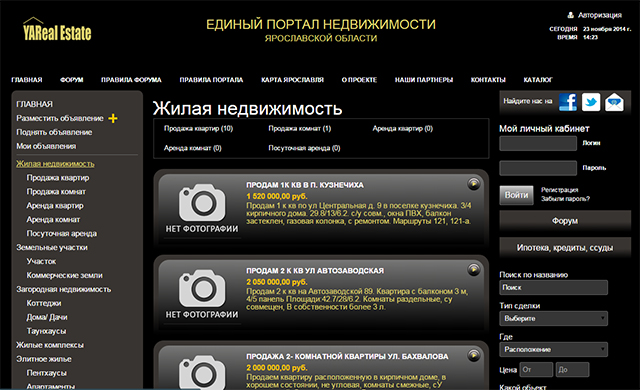Click the user icon next to Авторизация
Viewport: 640px width, 390px height.
pyautogui.click(x=571, y=15)
